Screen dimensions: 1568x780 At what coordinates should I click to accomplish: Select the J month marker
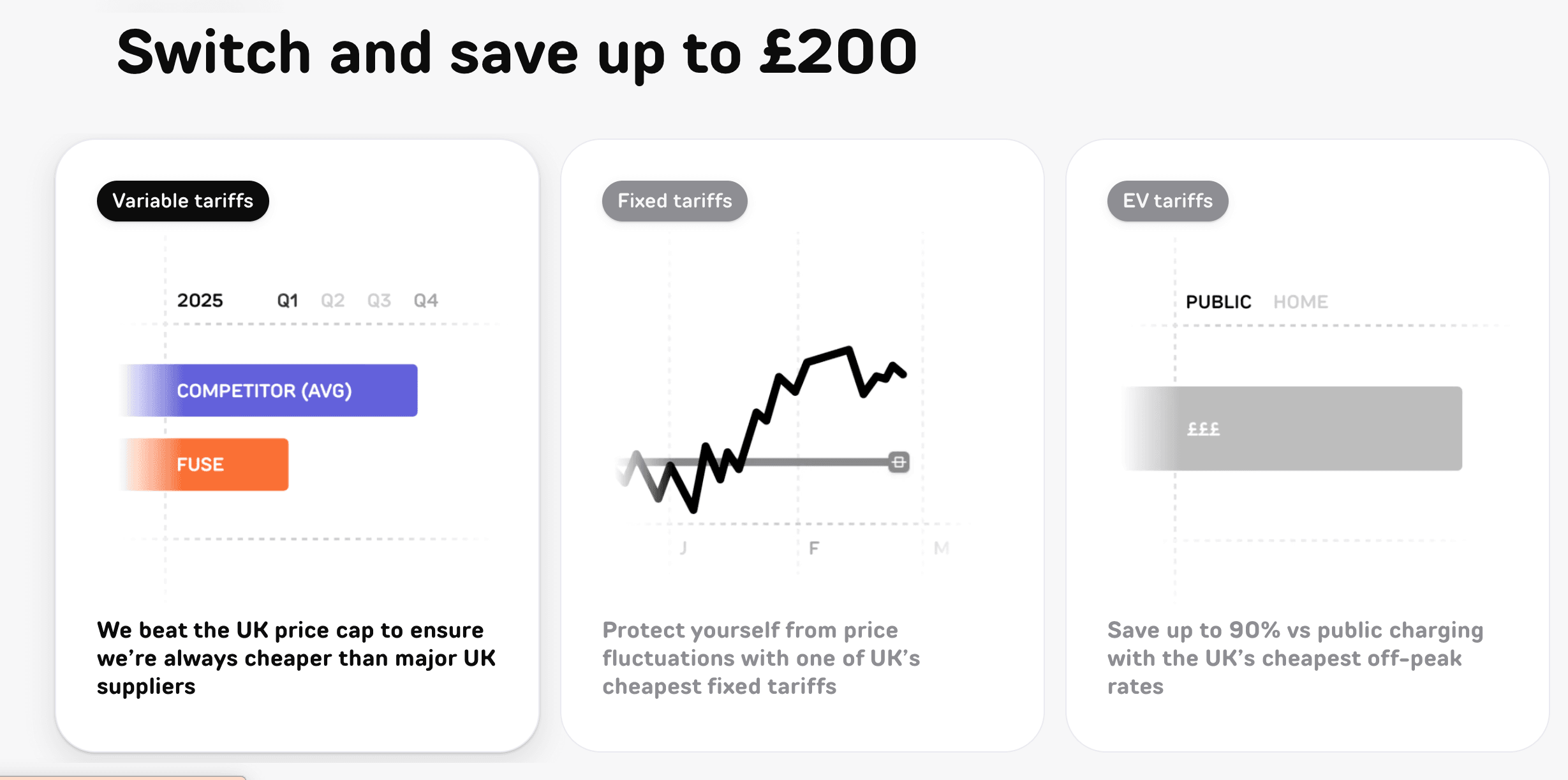click(683, 548)
